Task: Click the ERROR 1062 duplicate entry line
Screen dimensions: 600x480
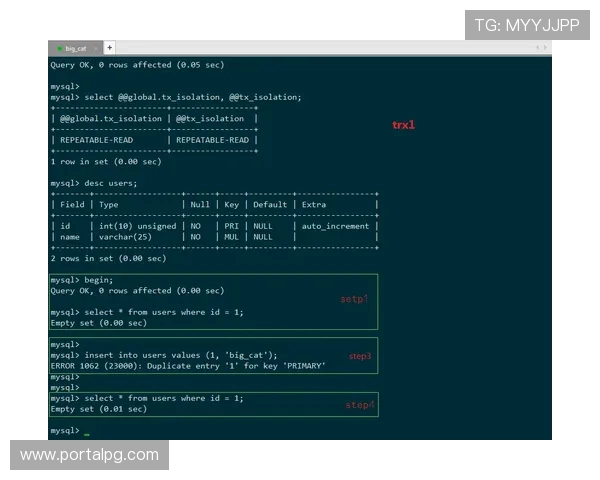Action: pos(188,366)
